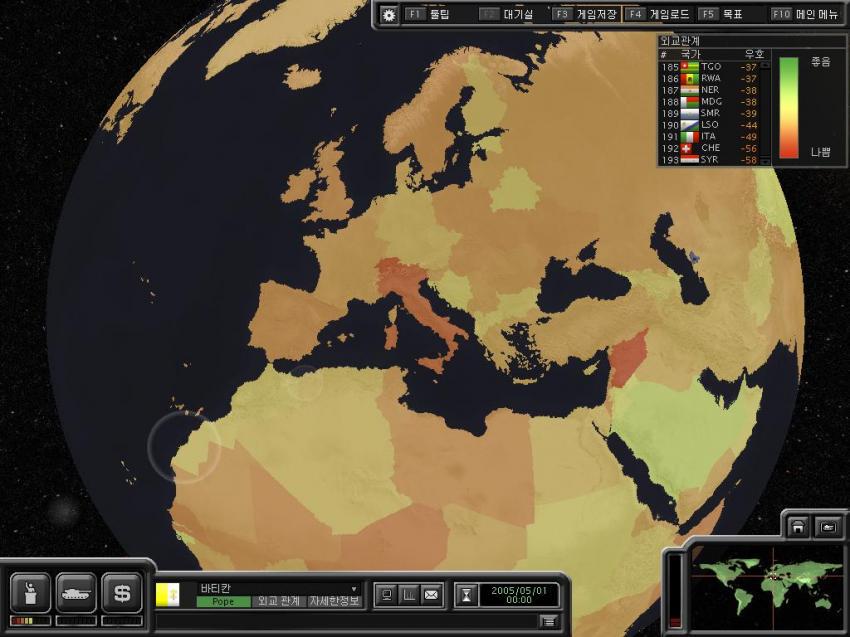Viewport: 850px width, 637px height.
Task: Open the Military panel tank icon
Action: point(76,593)
